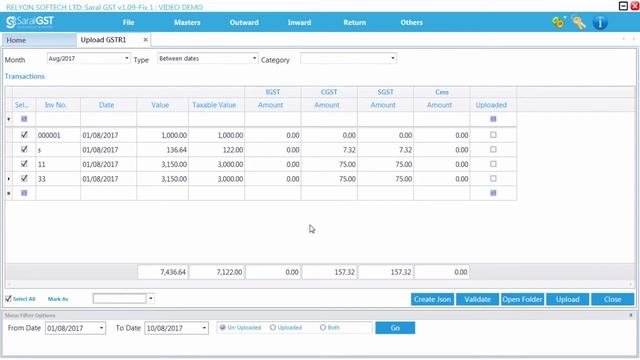Open the From Date picker dropdown
The height and width of the screenshot is (360, 640).
click(101, 328)
